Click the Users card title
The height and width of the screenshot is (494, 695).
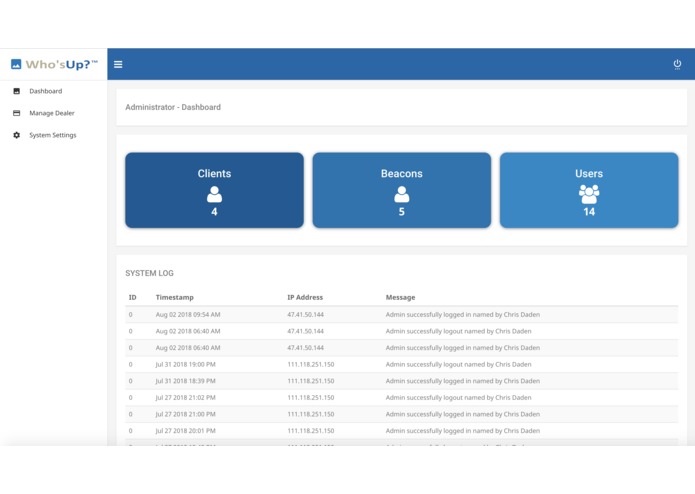(589, 173)
